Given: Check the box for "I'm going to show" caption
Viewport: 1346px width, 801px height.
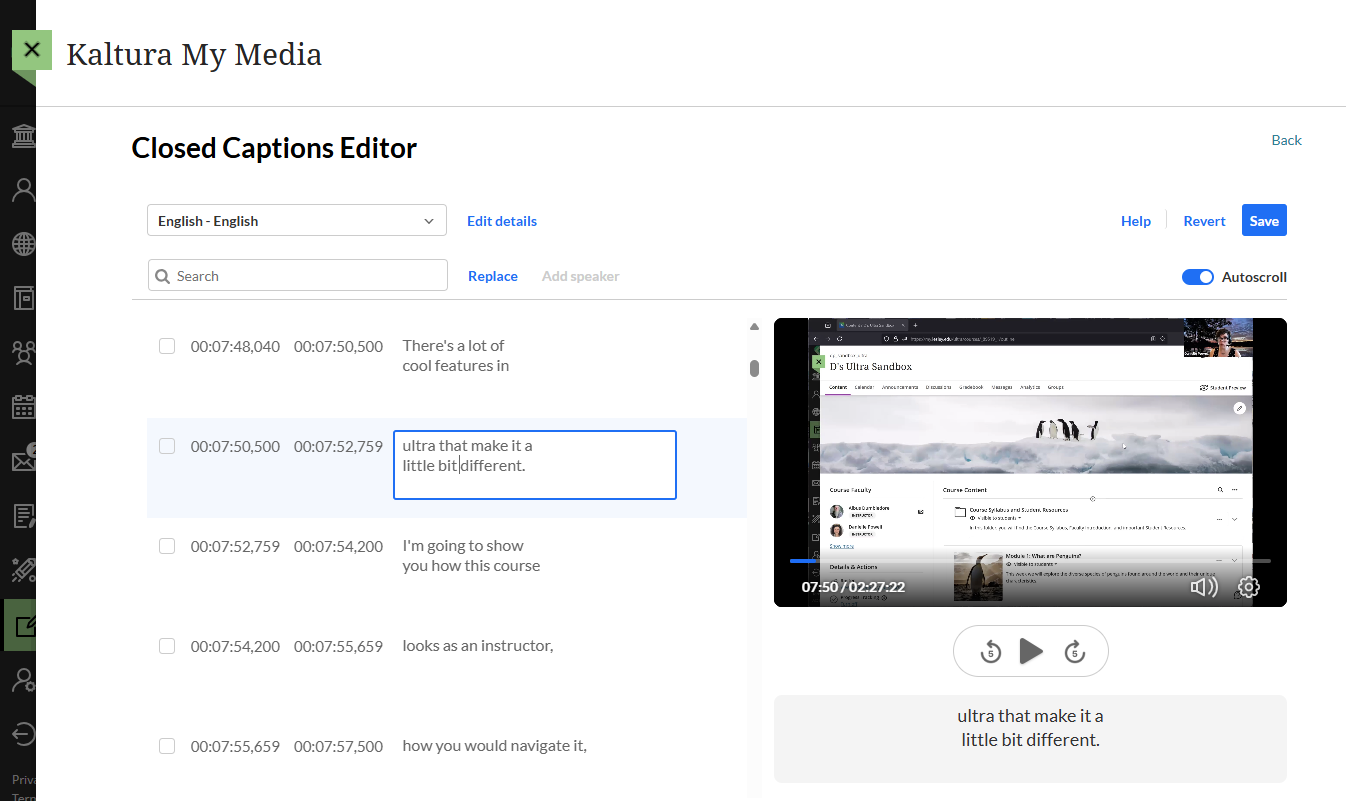Looking at the screenshot, I should (167, 546).
